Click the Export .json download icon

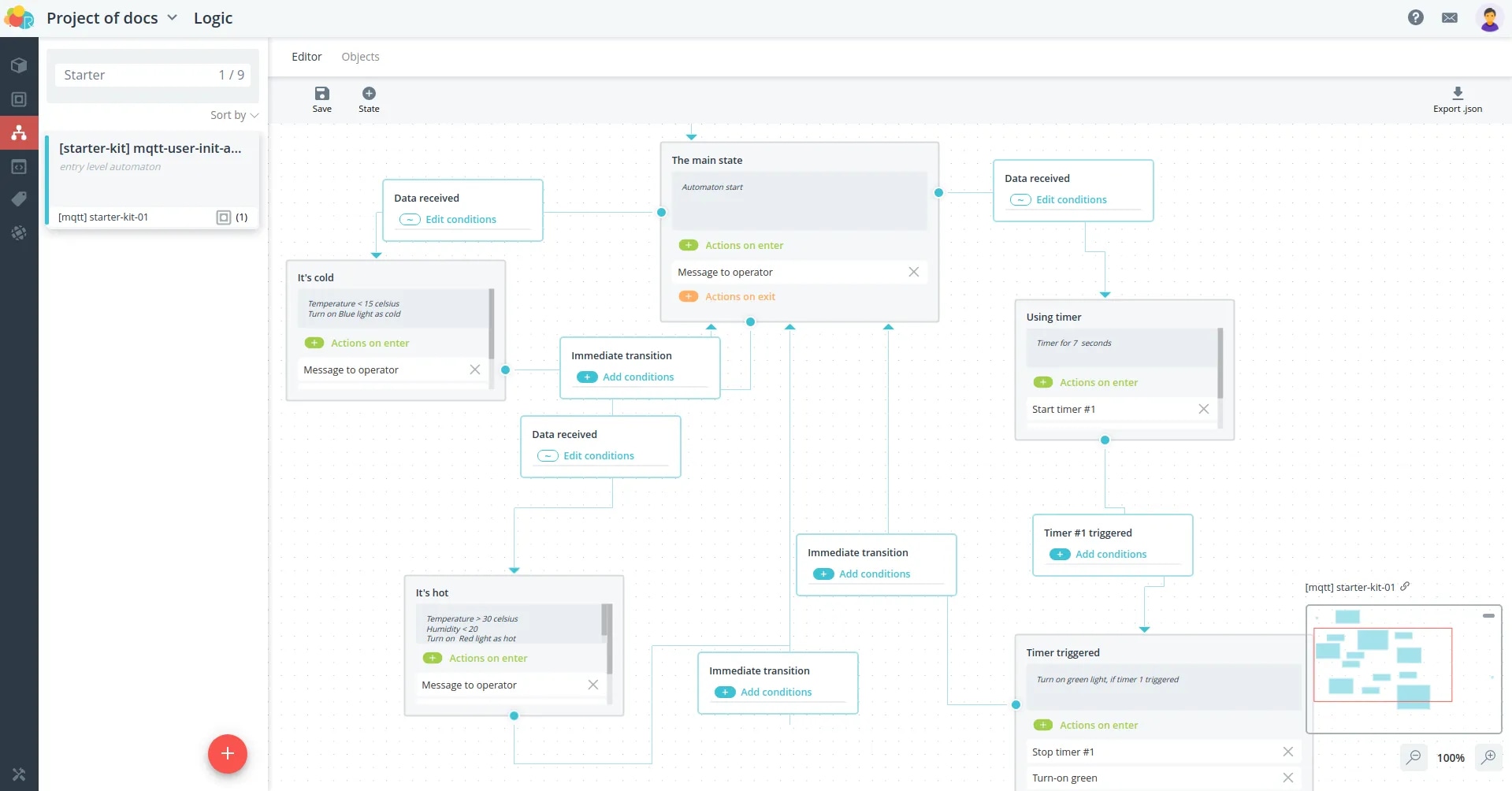tap(1458, 93)
